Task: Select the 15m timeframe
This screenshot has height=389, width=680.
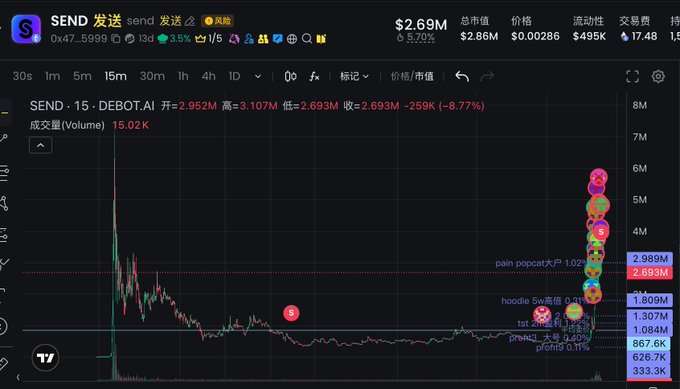Action: click(x=115, y=76)
